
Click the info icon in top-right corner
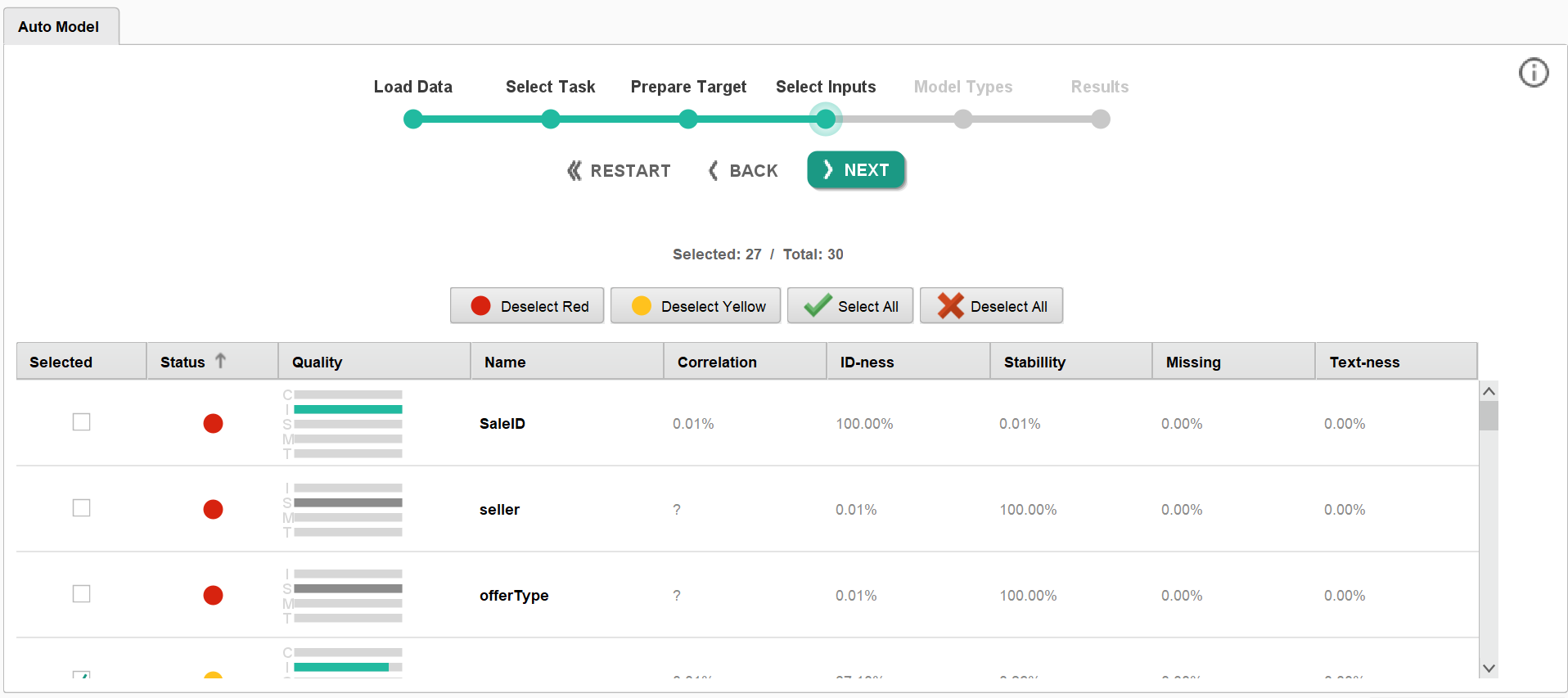[x=1534, y=73]
